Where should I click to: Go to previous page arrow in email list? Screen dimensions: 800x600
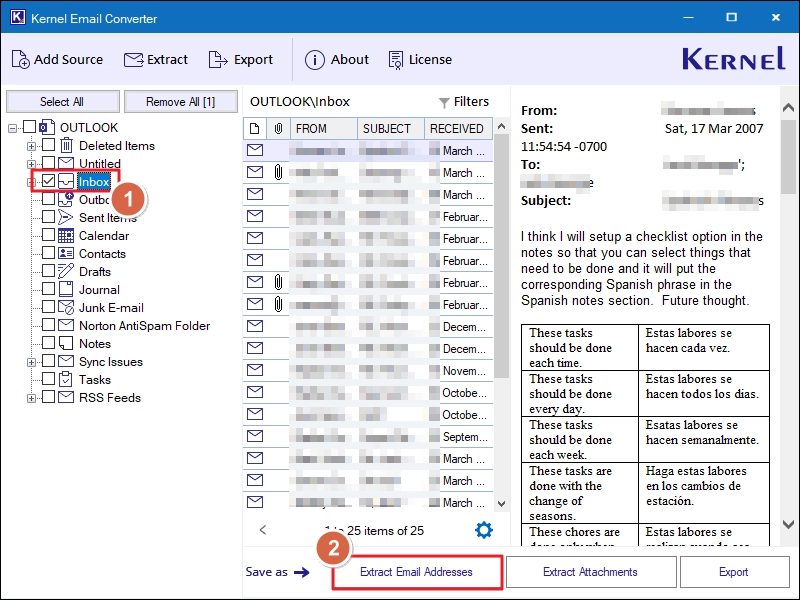pyautogui.click(x=263, y=530)
